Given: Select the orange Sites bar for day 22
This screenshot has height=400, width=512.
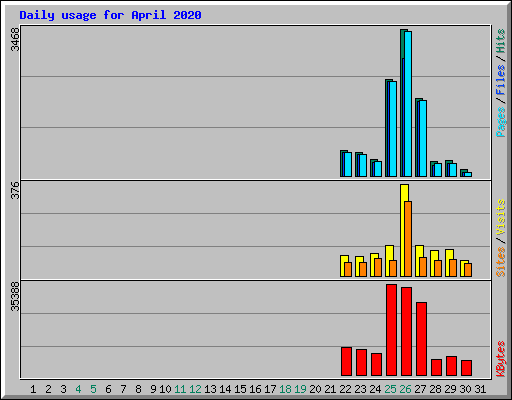Looking at the screenshot, I should click(x=348, y=269).
